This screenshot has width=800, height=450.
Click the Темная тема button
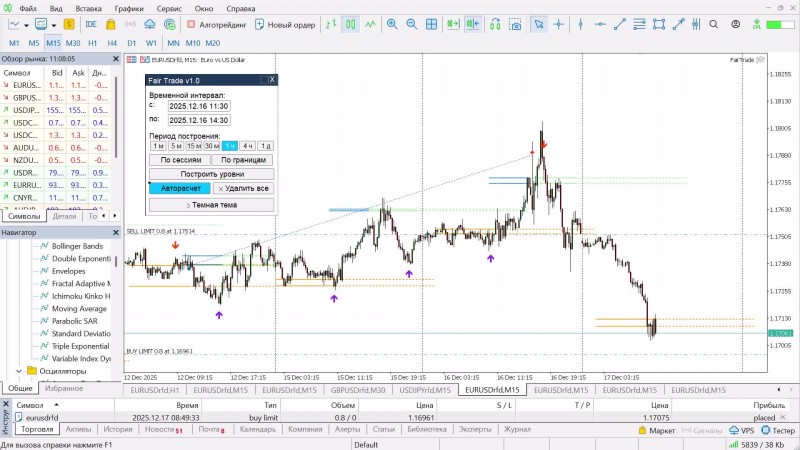pos(212,205)
